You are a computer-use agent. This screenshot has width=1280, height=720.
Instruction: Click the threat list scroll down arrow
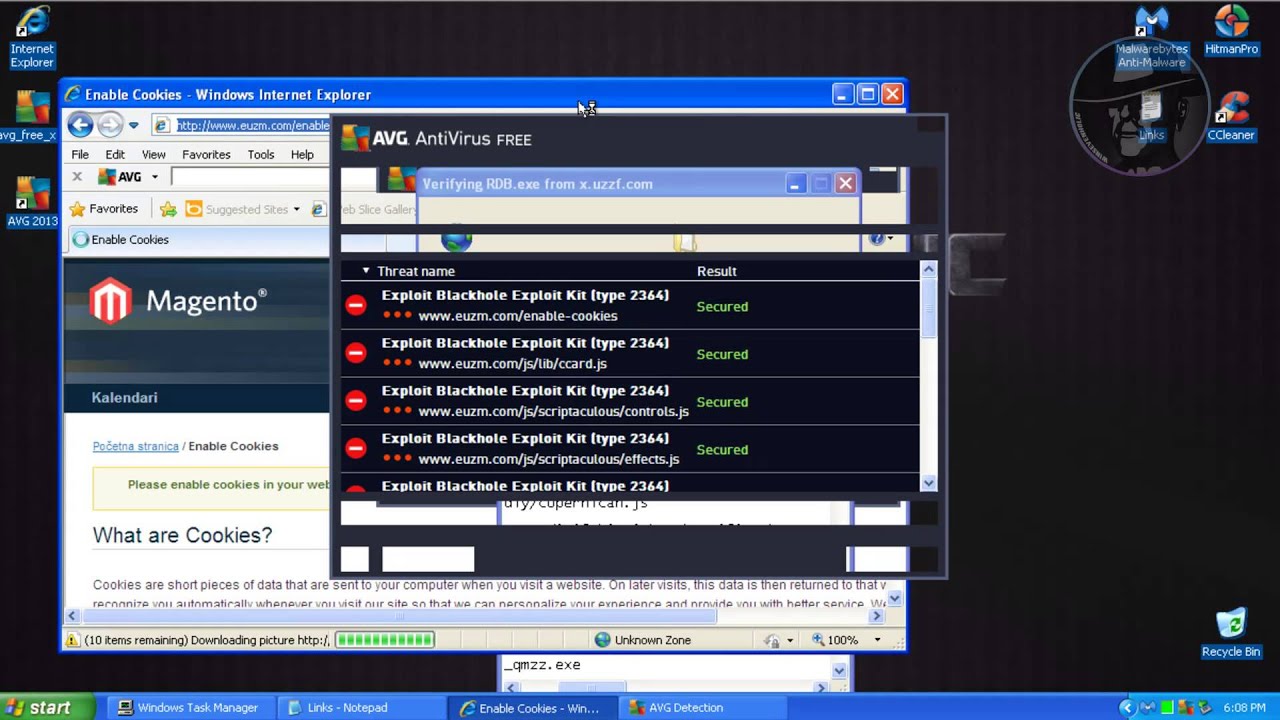tap(929, 483)
